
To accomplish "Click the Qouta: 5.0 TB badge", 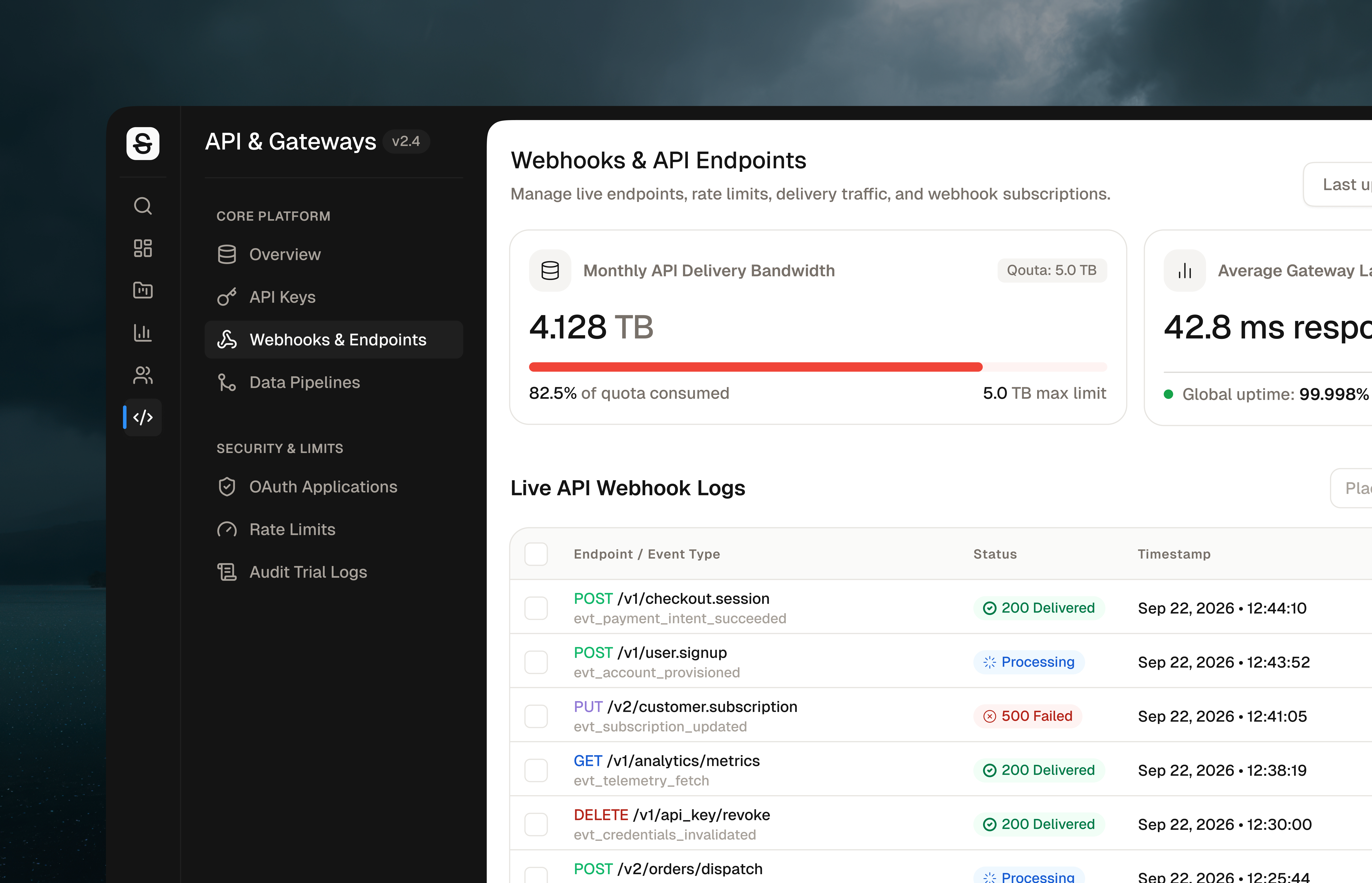I will (x=1052, y=271).
